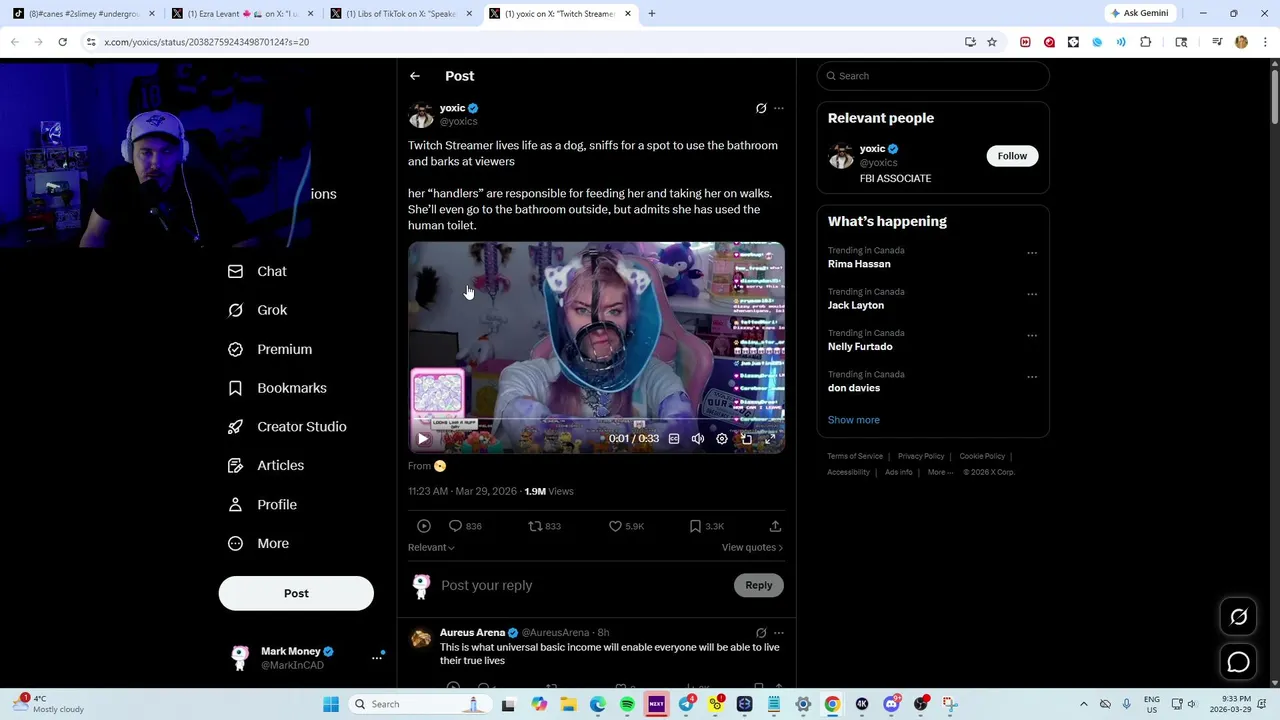Open Profile in the sidebar
The height and width of the screenshot is (720, 1280).
(x=262, y=505)
